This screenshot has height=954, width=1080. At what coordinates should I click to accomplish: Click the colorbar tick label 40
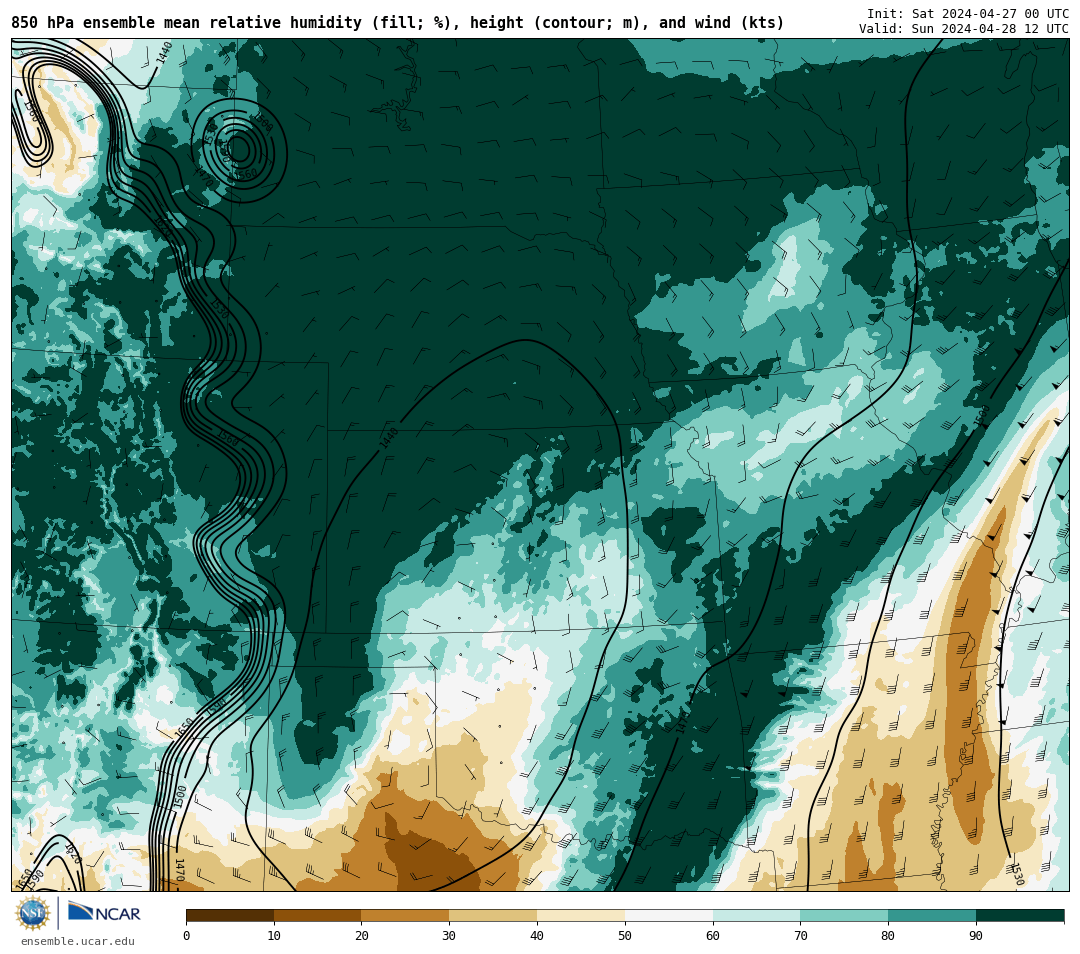click(x=537, y=935)
